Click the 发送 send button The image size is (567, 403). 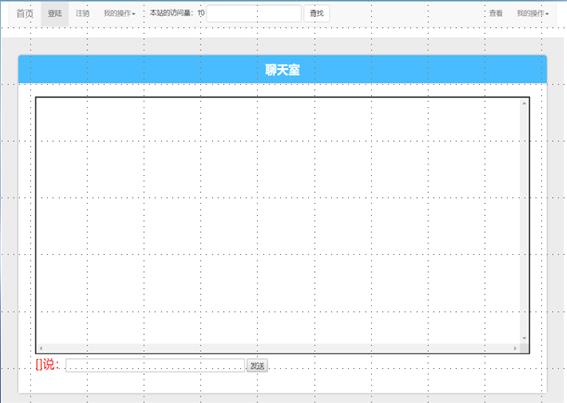[257, 366]
